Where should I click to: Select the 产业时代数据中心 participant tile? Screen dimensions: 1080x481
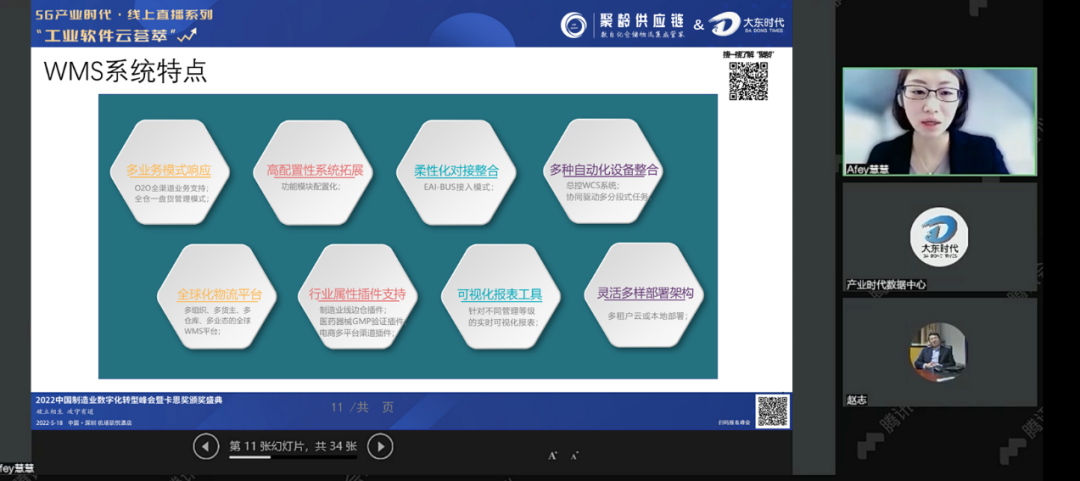coord(939,236)
